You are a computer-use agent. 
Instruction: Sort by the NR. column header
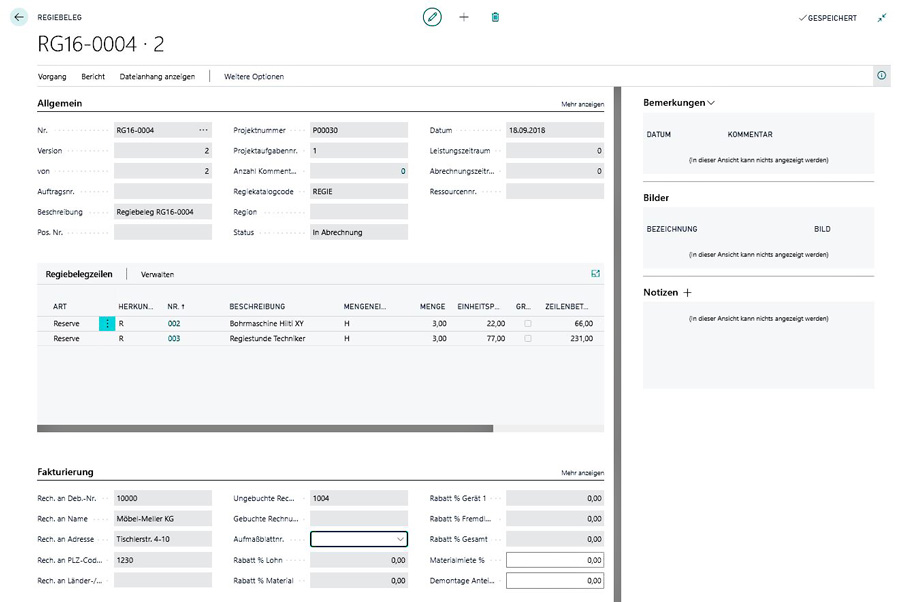coord(176,306)
